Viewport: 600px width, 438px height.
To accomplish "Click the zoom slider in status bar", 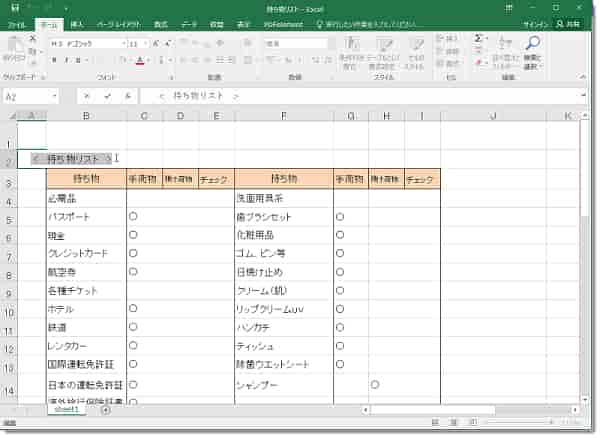I will coord(523,425).
